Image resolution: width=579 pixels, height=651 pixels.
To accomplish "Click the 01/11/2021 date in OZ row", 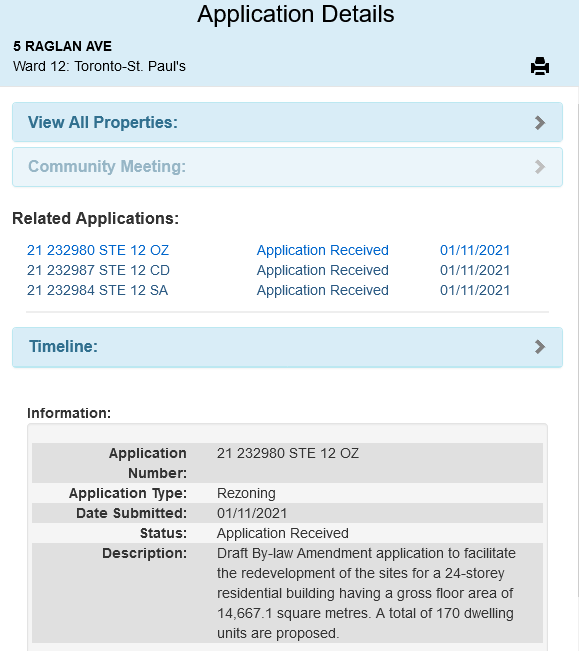I will (475, 250).
